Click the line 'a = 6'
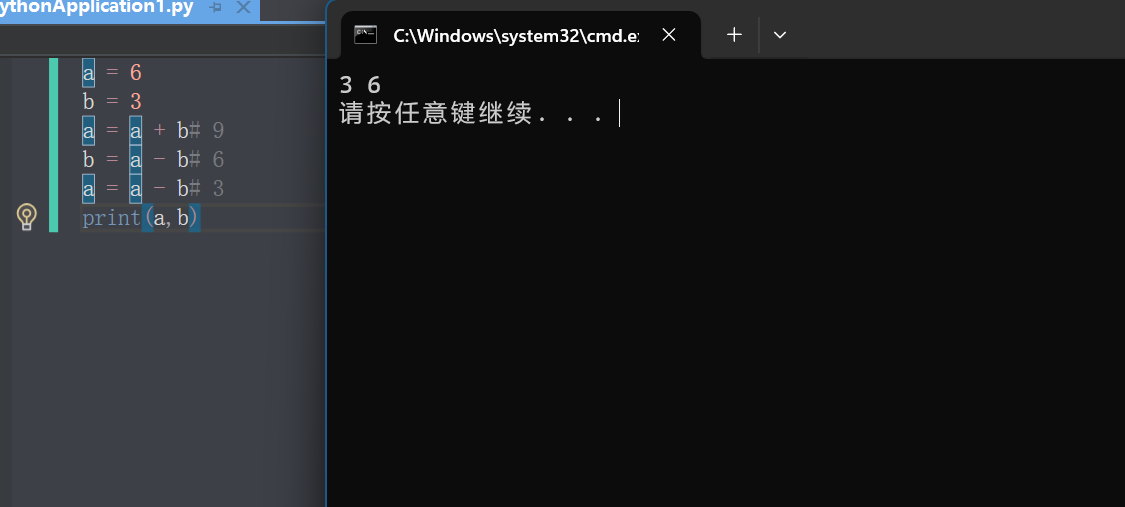Screen dimensions: 1125x507 tap(112, 72)
